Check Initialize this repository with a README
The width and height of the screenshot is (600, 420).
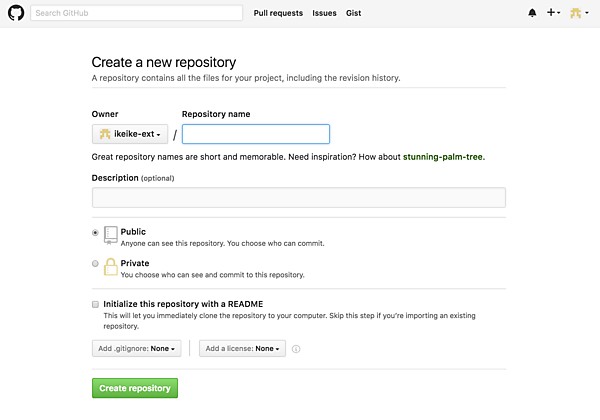pyautogui.click(x=95, y=303)
